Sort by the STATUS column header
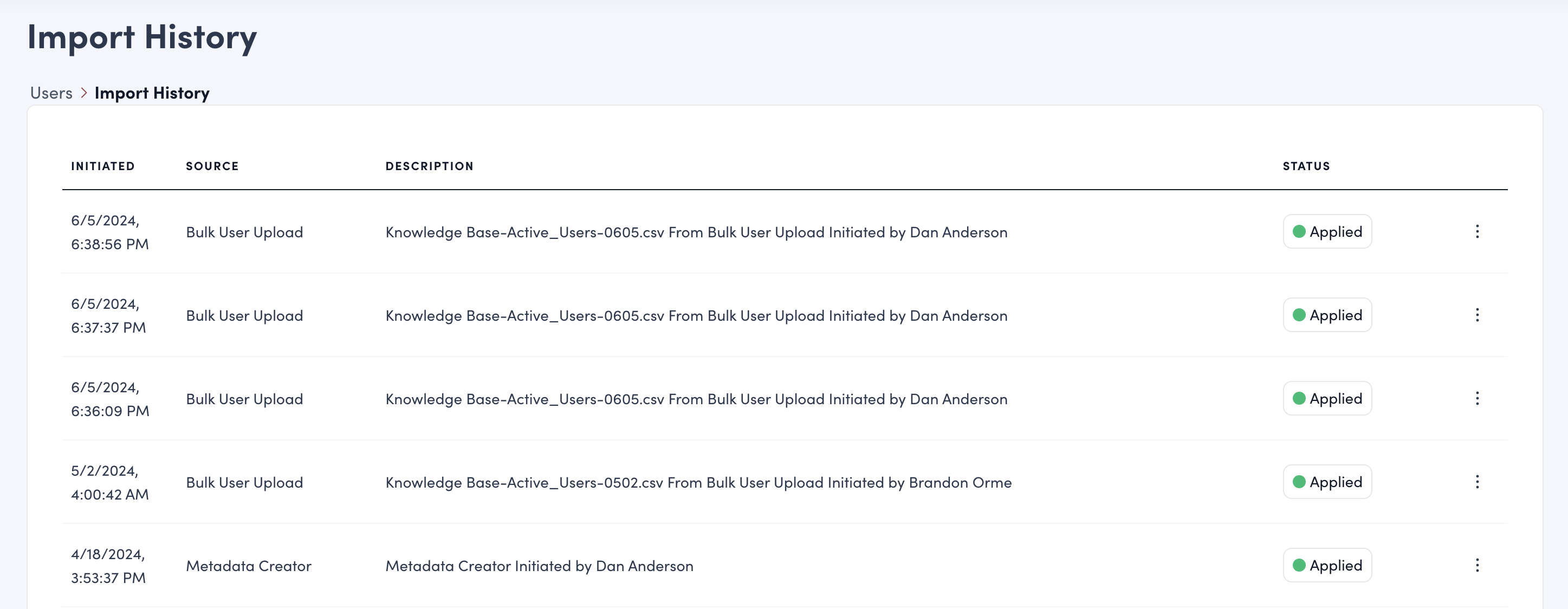This screenshot has width=1568, height=609. (x=1306, y=166)
